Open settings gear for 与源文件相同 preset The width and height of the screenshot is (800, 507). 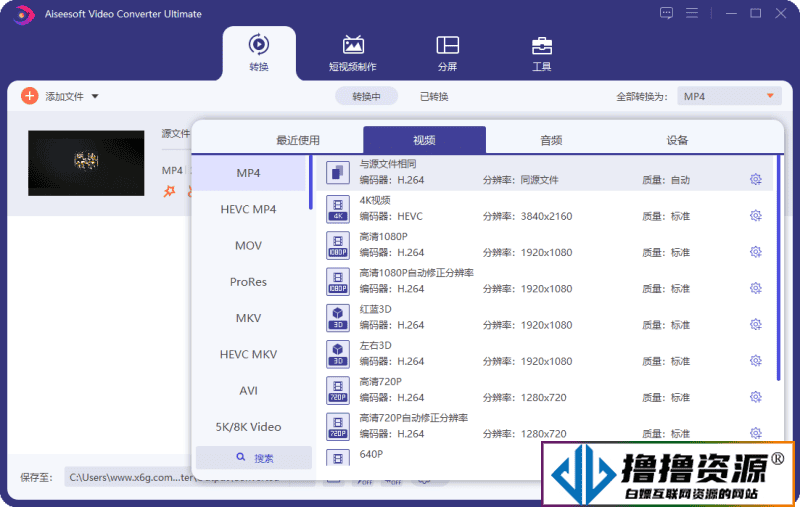[x=756, y=179]
